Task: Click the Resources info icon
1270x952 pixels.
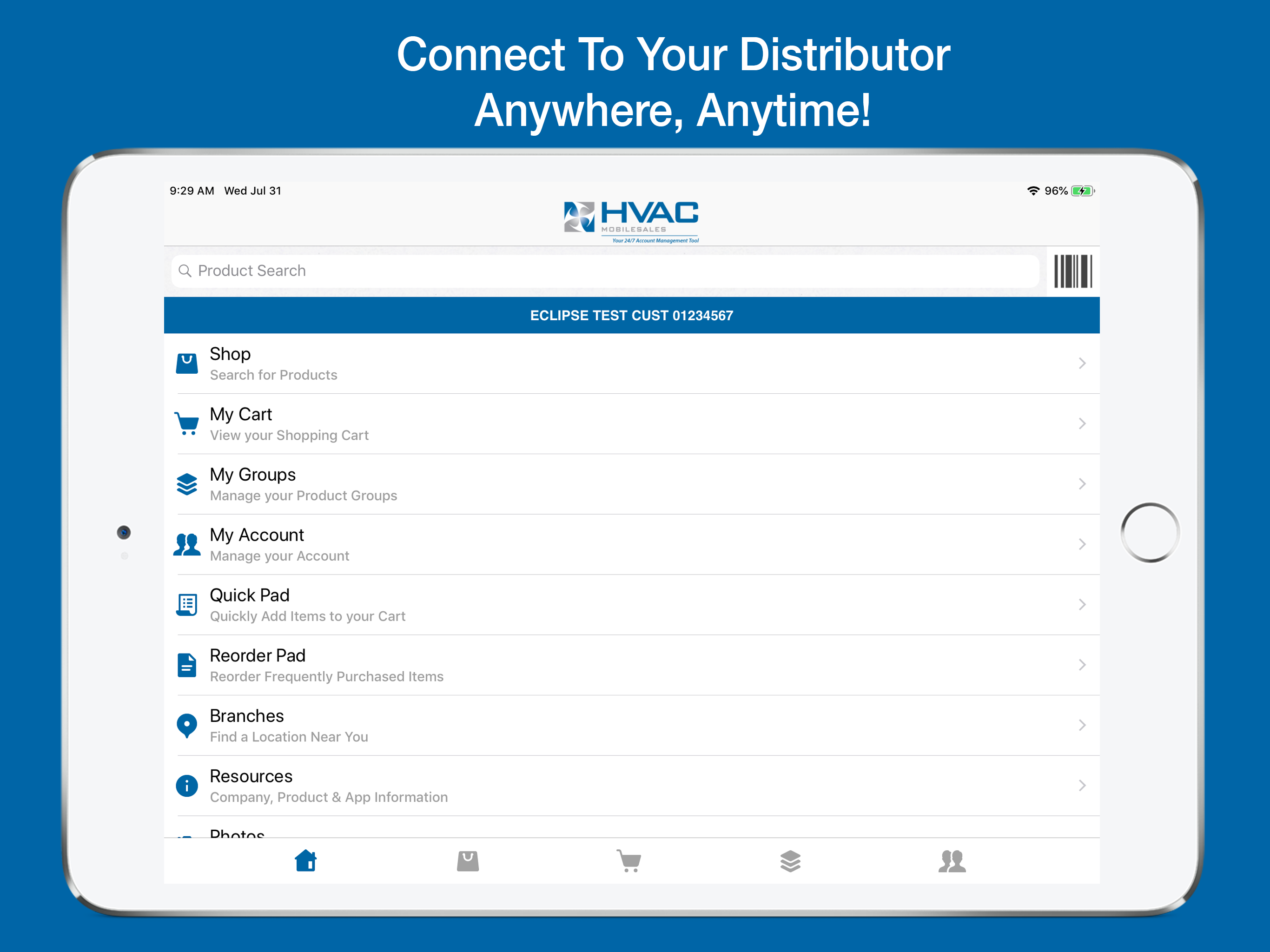Action: (186, 786)
